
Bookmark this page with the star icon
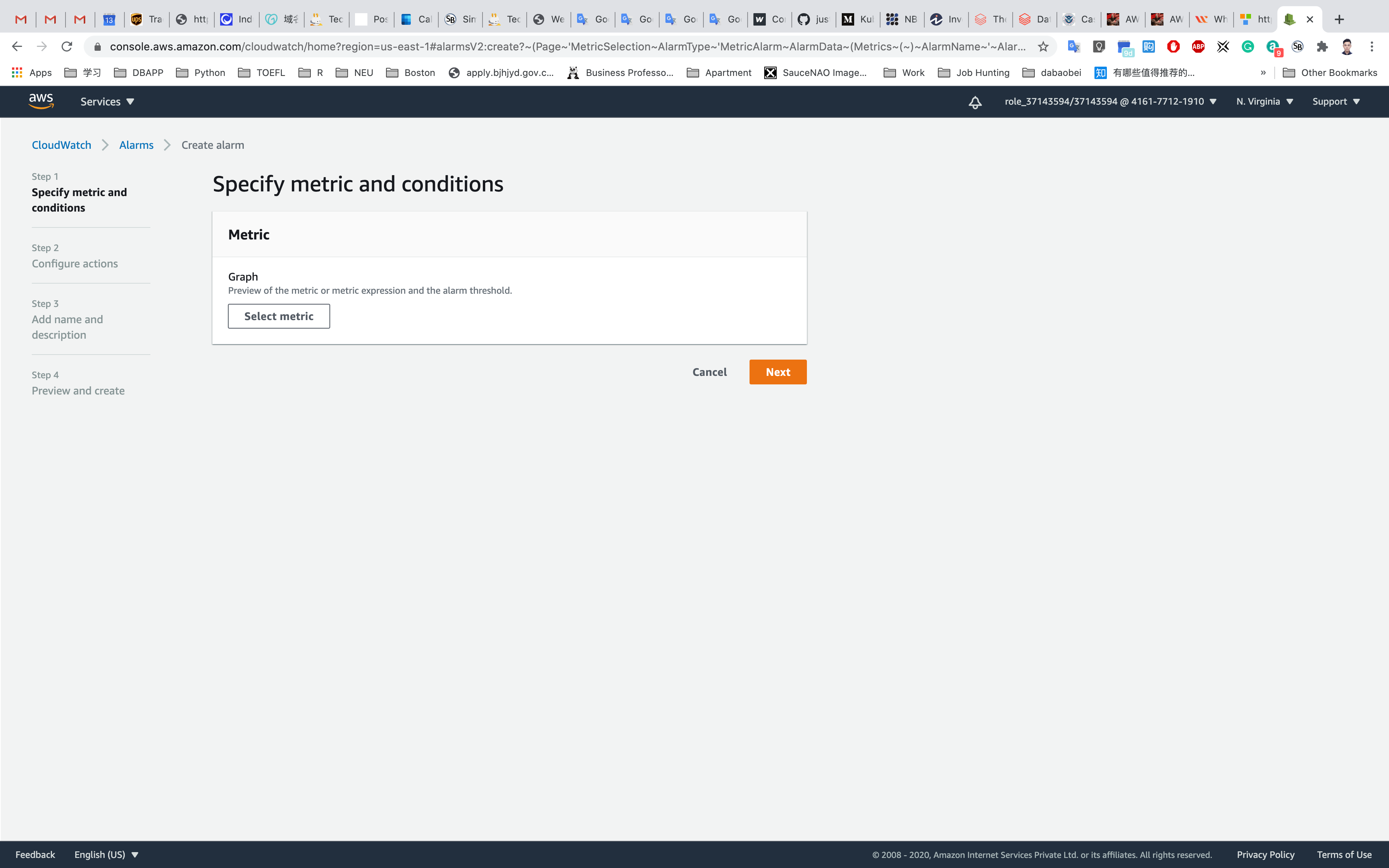1043,46
